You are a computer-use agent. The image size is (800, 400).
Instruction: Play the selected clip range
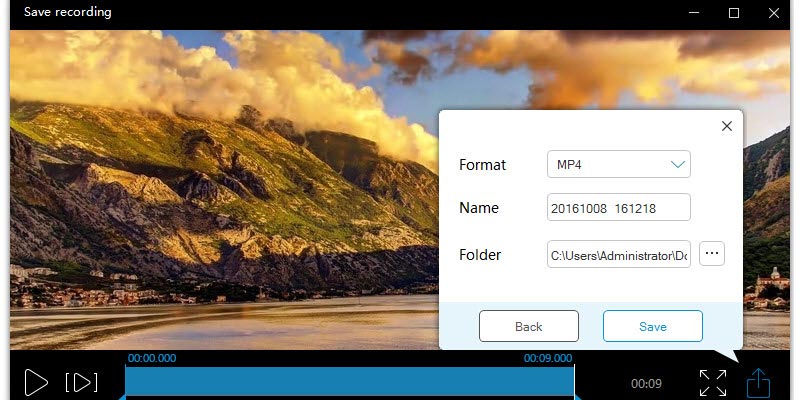tap(82, 383)
